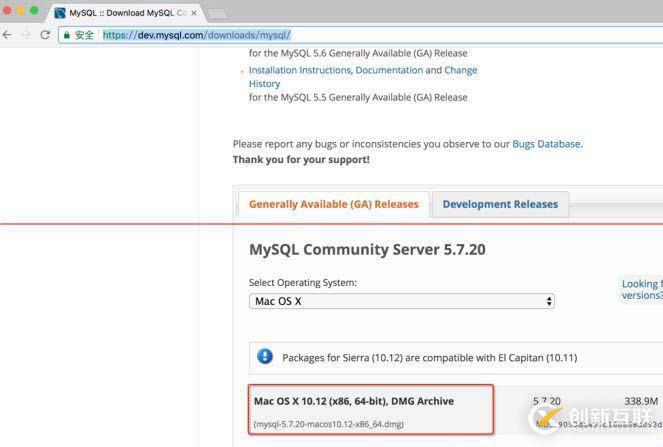The height and width of the screenshot is (447, 663).
Task: Click MySQL 5.6 Generally Available release text
Action: click(358, 53)
